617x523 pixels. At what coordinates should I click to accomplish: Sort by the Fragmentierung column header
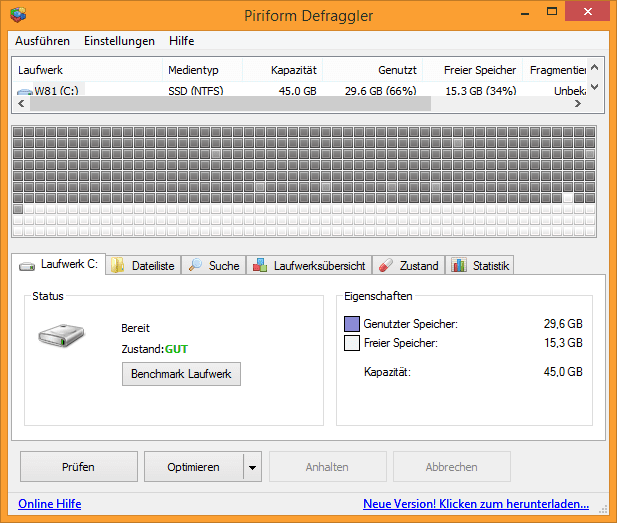tap(555, 70)
